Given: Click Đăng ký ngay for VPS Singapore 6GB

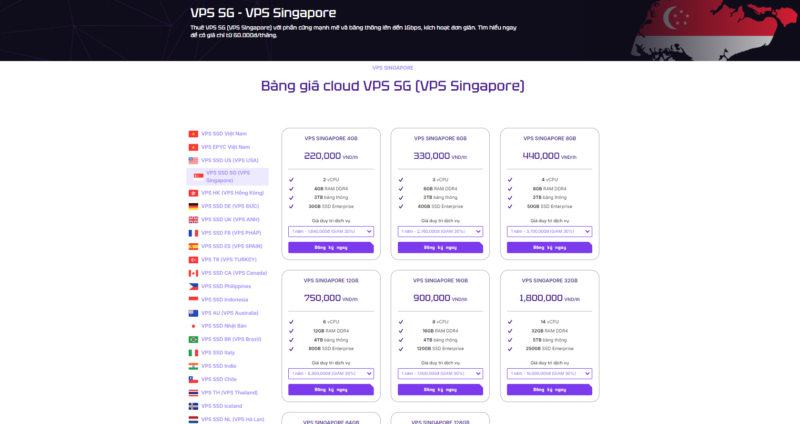Looking at the screenshot, I should click(x=440, y=247).
